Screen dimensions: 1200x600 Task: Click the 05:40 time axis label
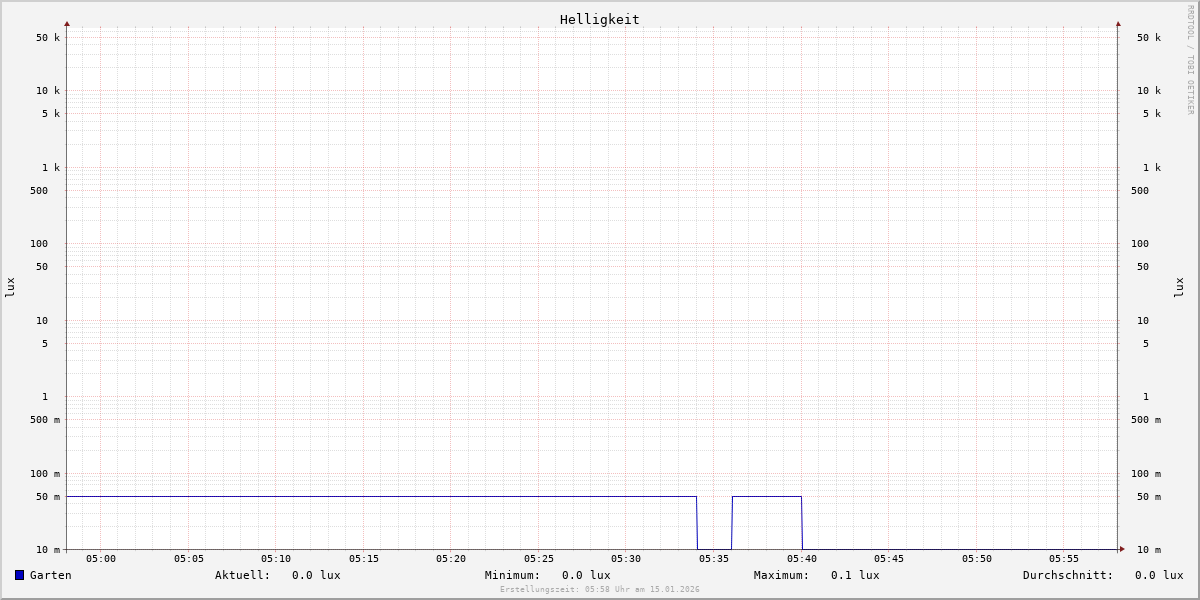coord(802,559)
